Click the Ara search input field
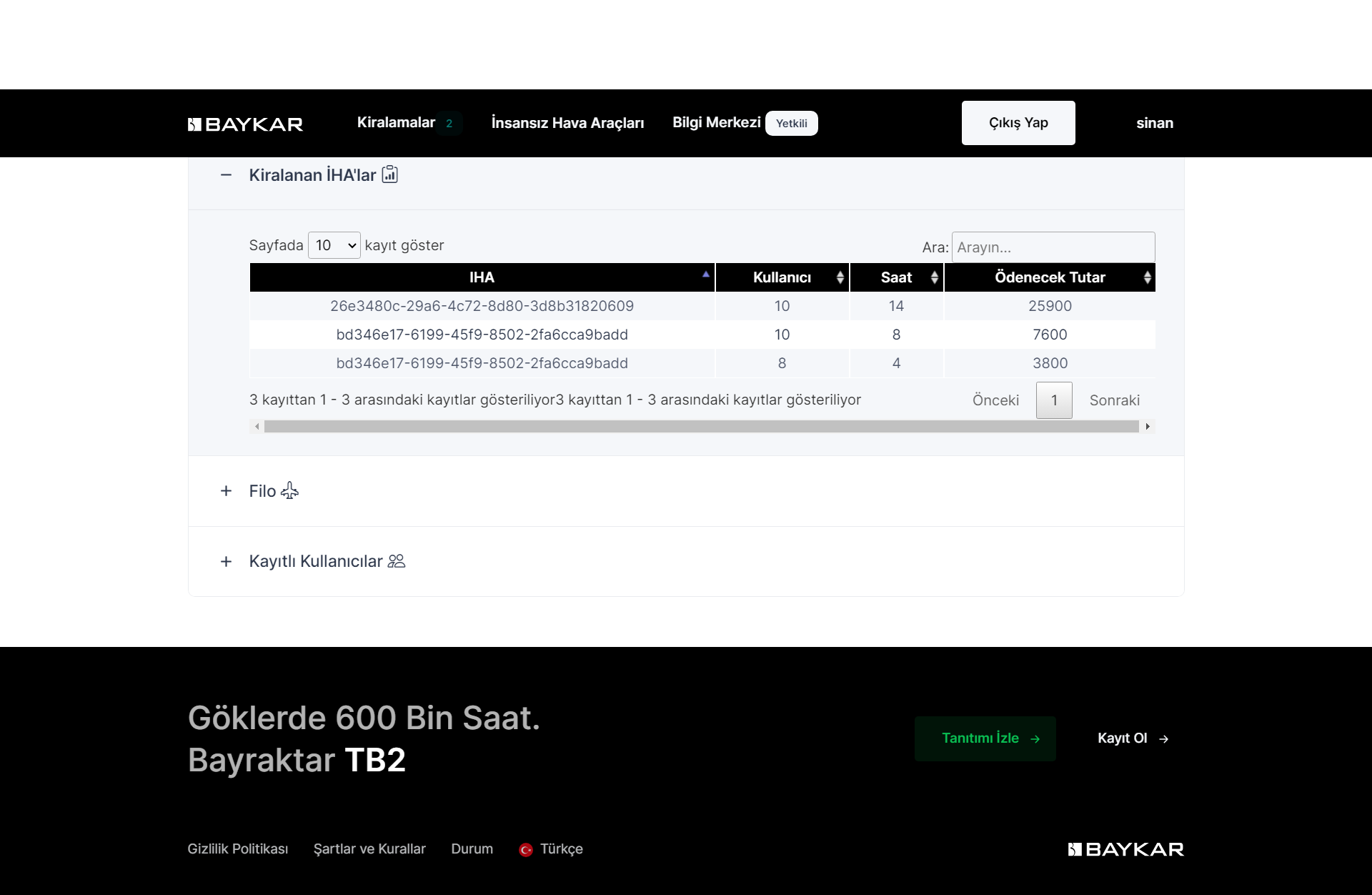 click(1053, 247)
